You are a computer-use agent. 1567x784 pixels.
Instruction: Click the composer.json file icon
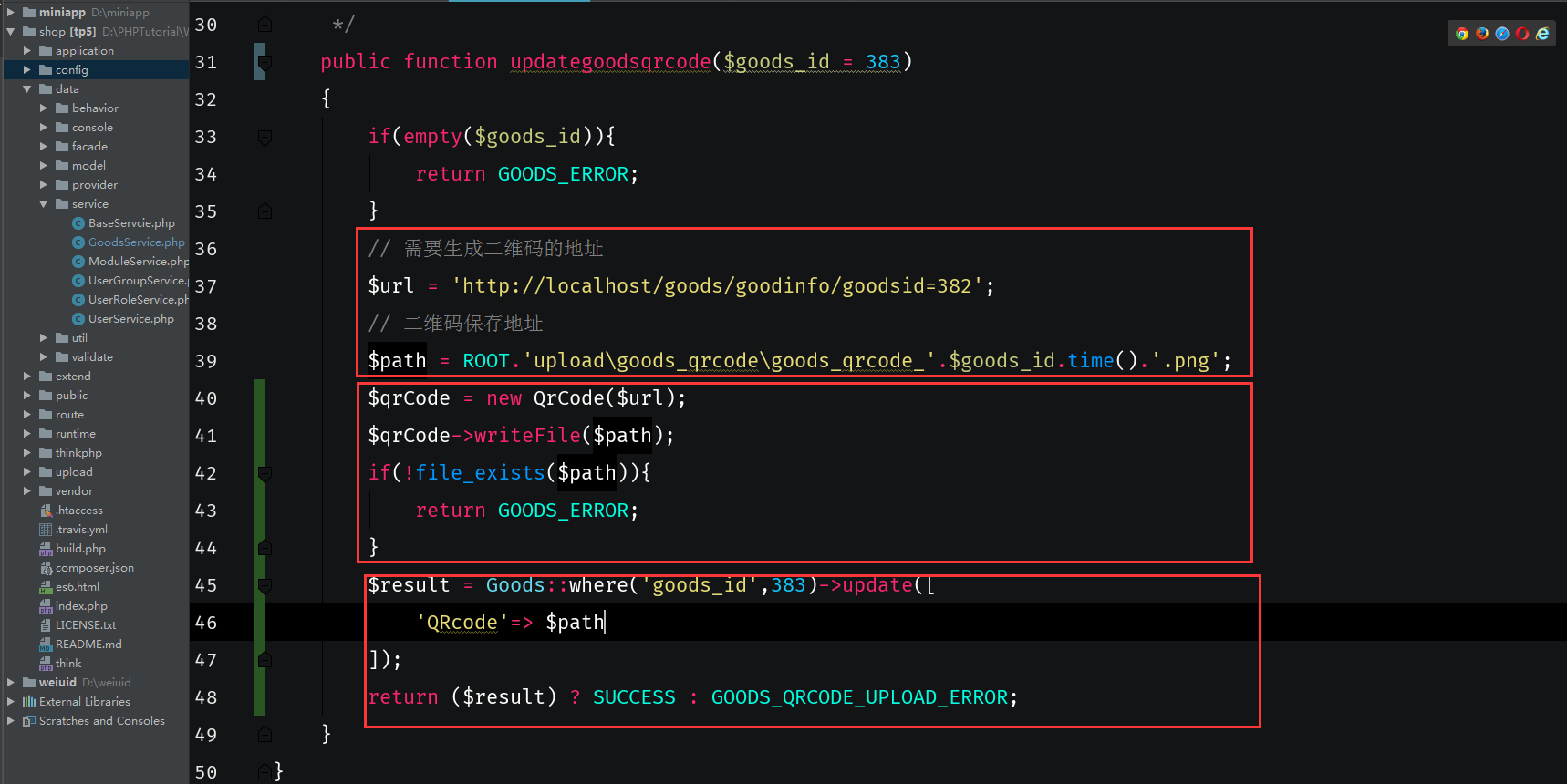(46, 568)
